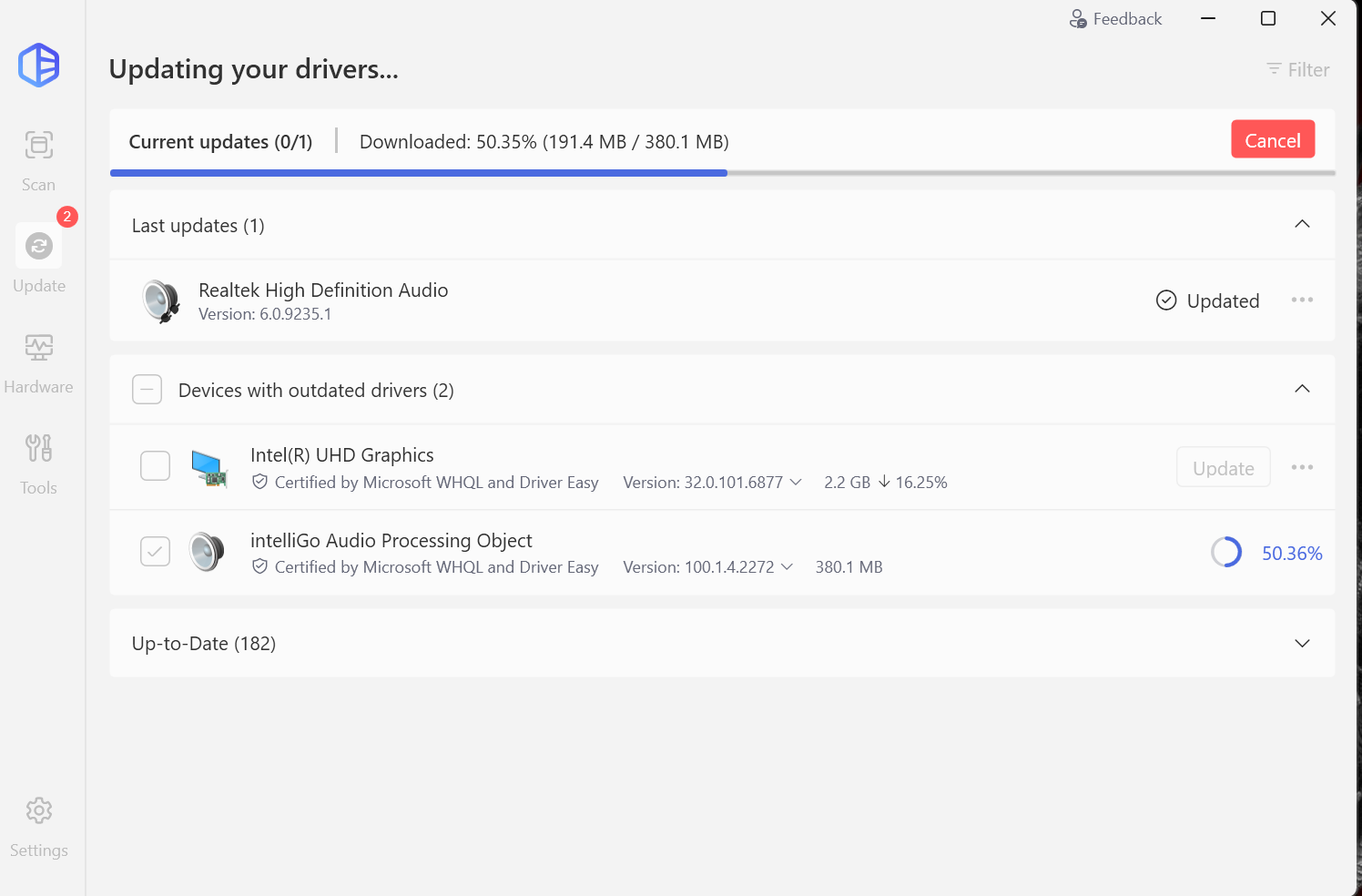Click the 380.1 MB size value
This screenshot has height=896, width=1362.
(x=849, y=566)
